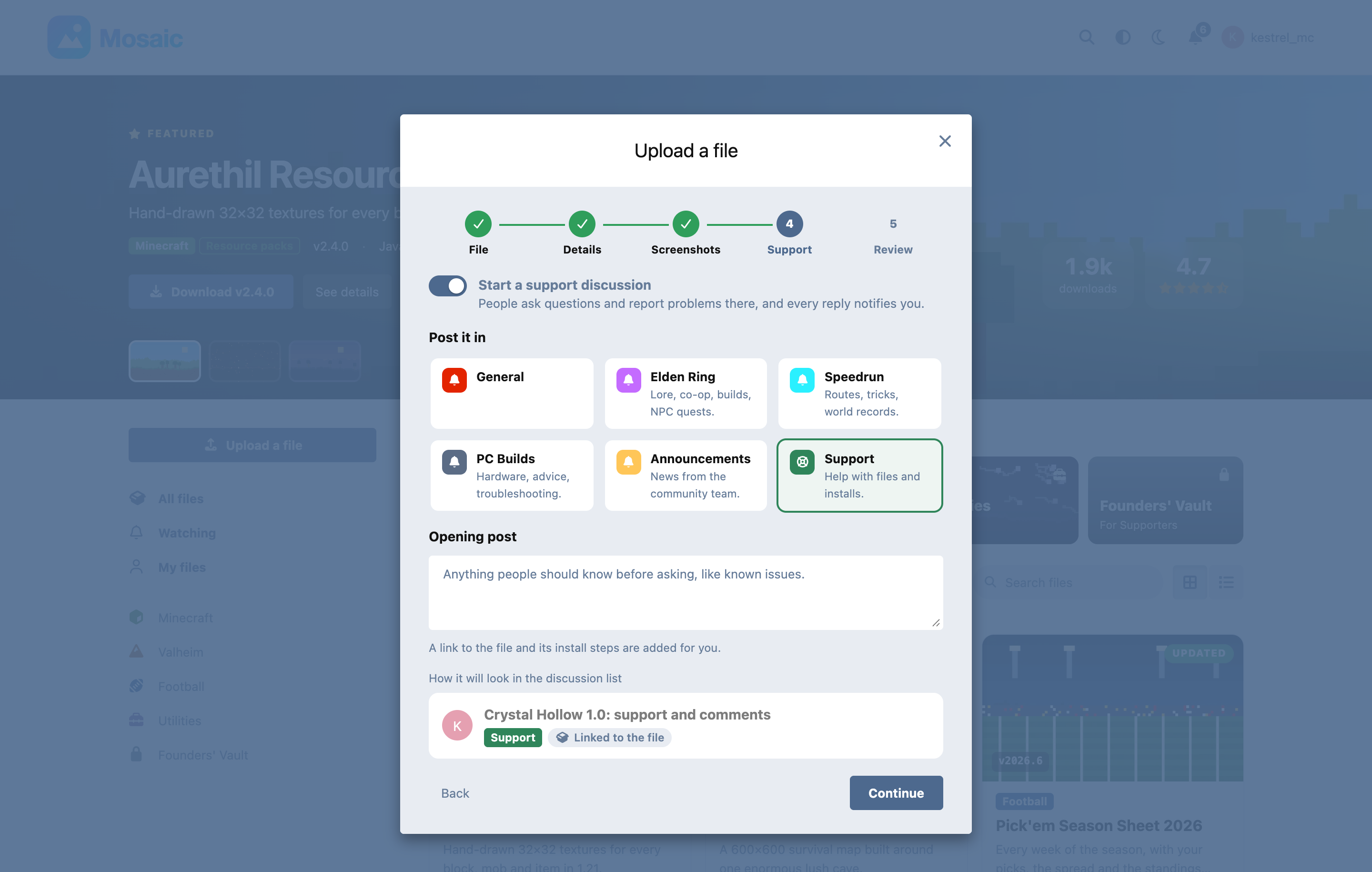1372x872 pixels.
Task: Jump to the File step
Action: tap(478, 233)
